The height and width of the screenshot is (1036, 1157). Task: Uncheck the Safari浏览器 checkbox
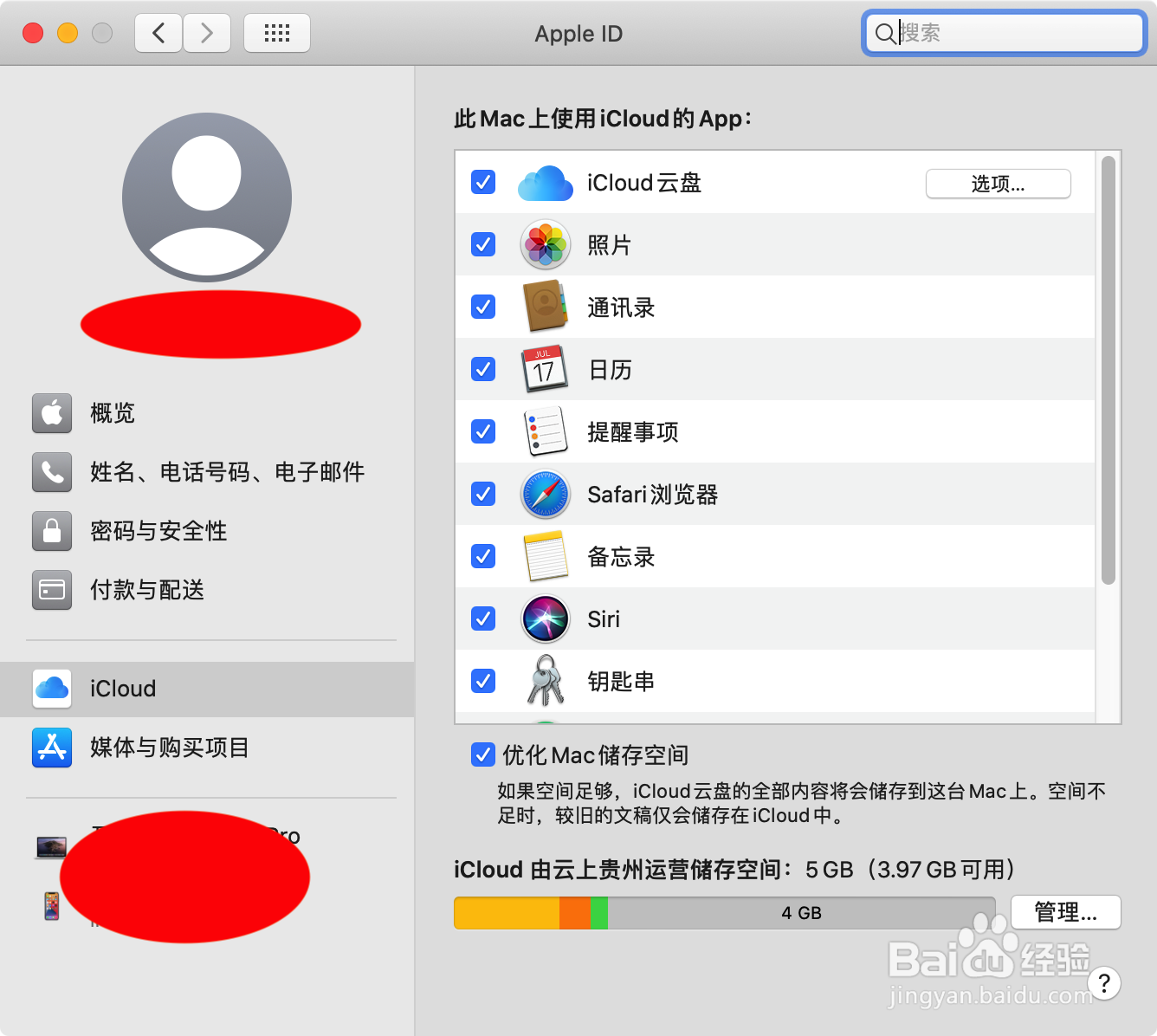[x=483, y=495]
